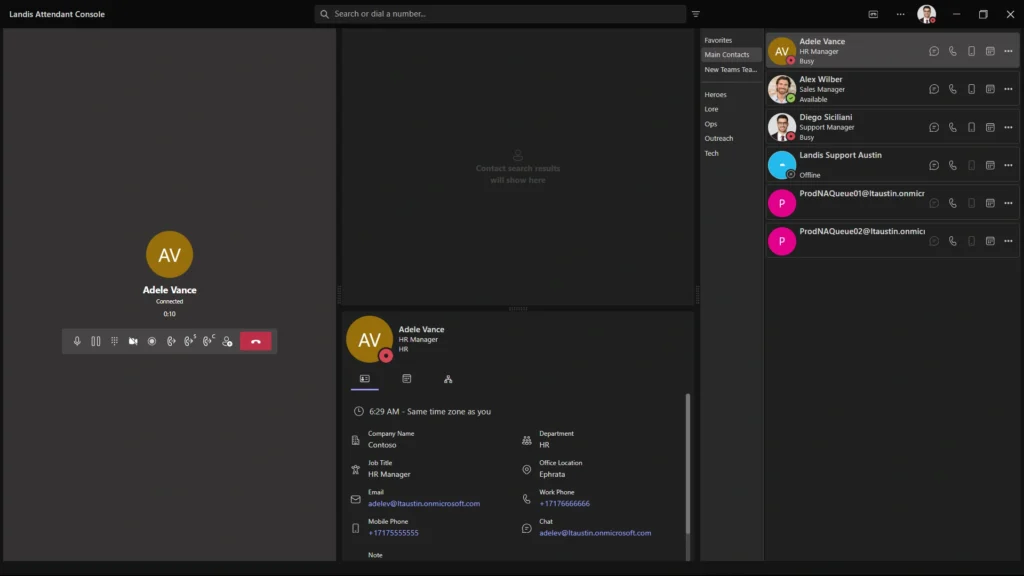Image resolution: width=1024 pixels, height=576 pixels.
Task: View ProdNAQueue01 calendar
Action: pos(990,203)
